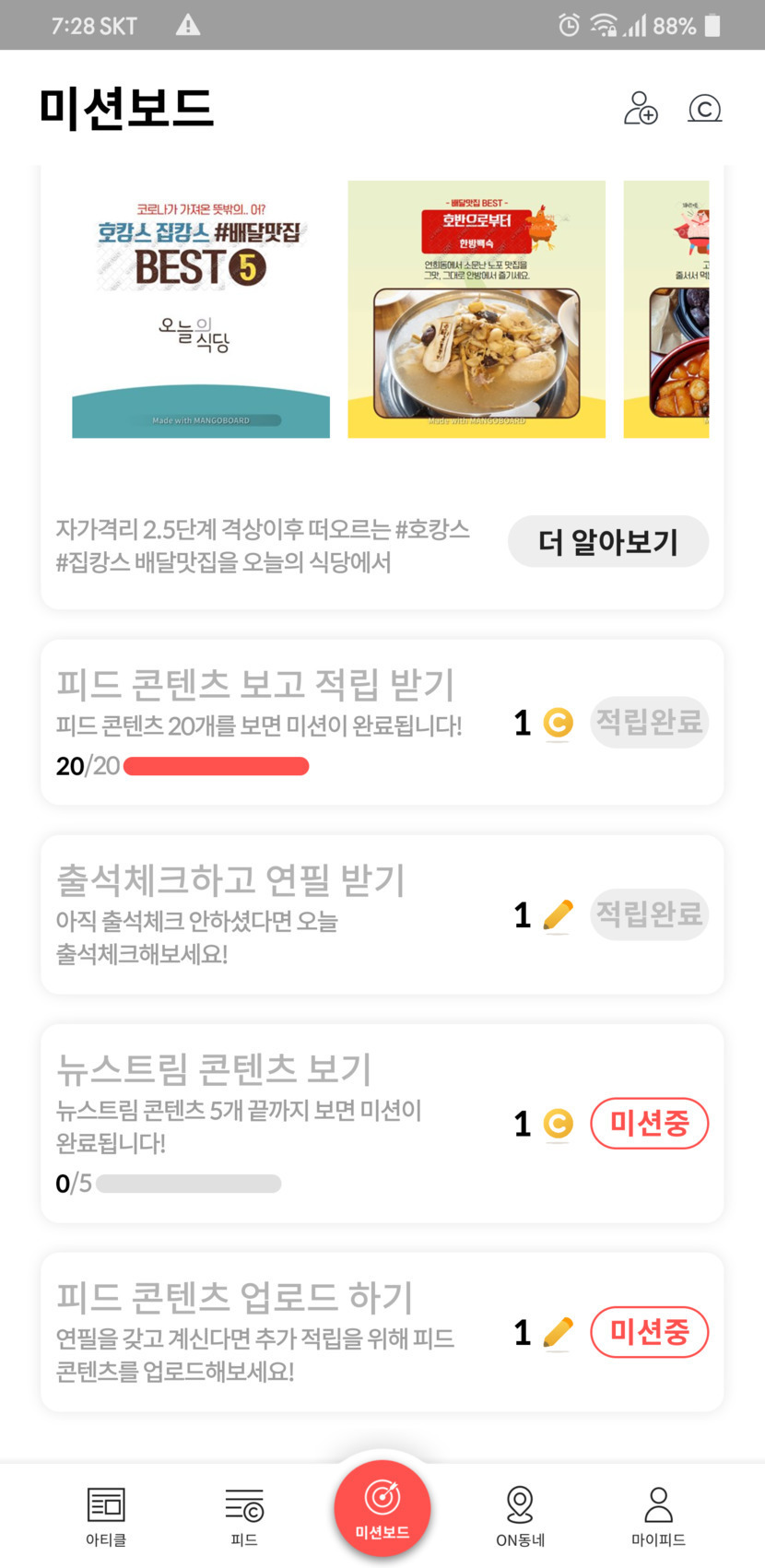
Task: Click the gray 0/5 progress bar
Action: pos(188,1184)
